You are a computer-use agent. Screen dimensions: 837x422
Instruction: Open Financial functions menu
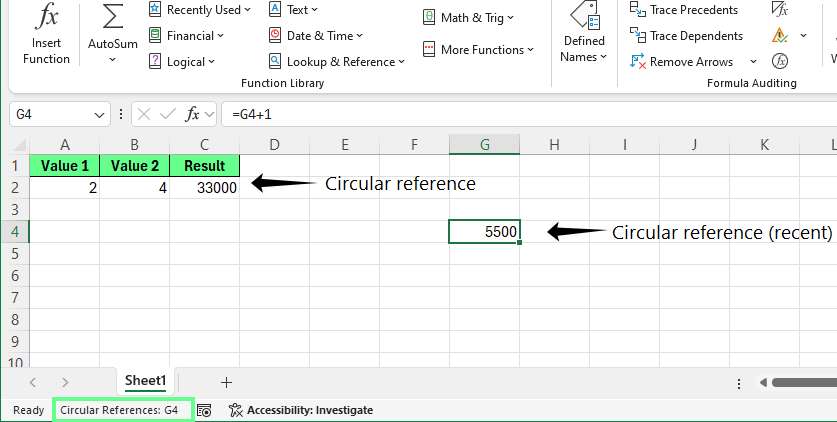pos(186,36)
